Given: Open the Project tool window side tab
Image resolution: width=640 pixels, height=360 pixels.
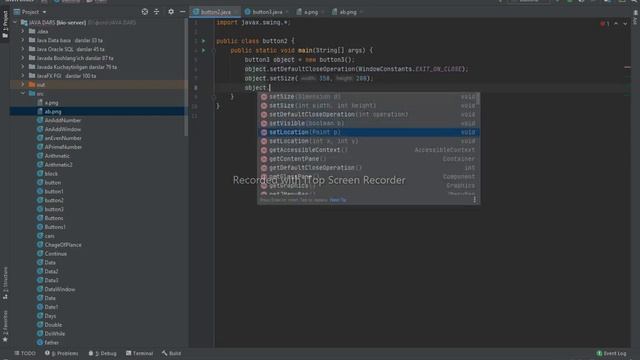Looking at the screenshot, I should 5,24.
